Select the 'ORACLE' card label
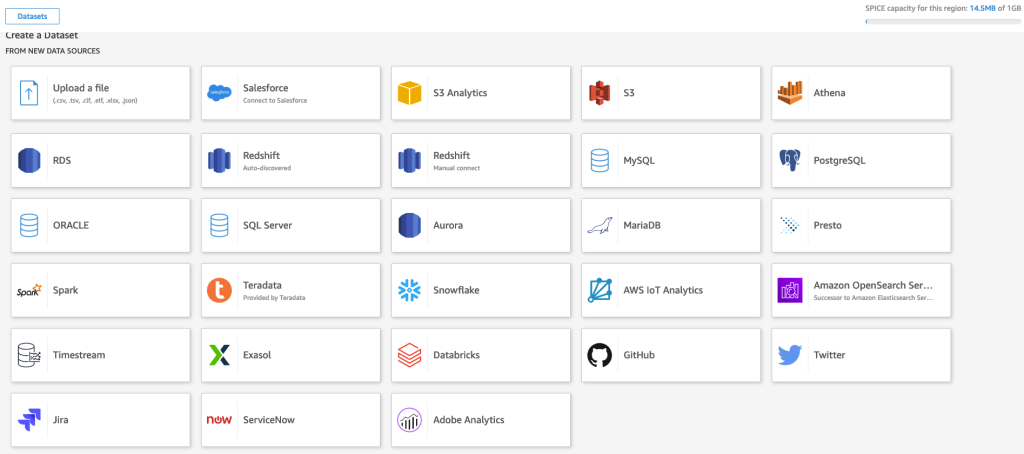 point(71,225)
